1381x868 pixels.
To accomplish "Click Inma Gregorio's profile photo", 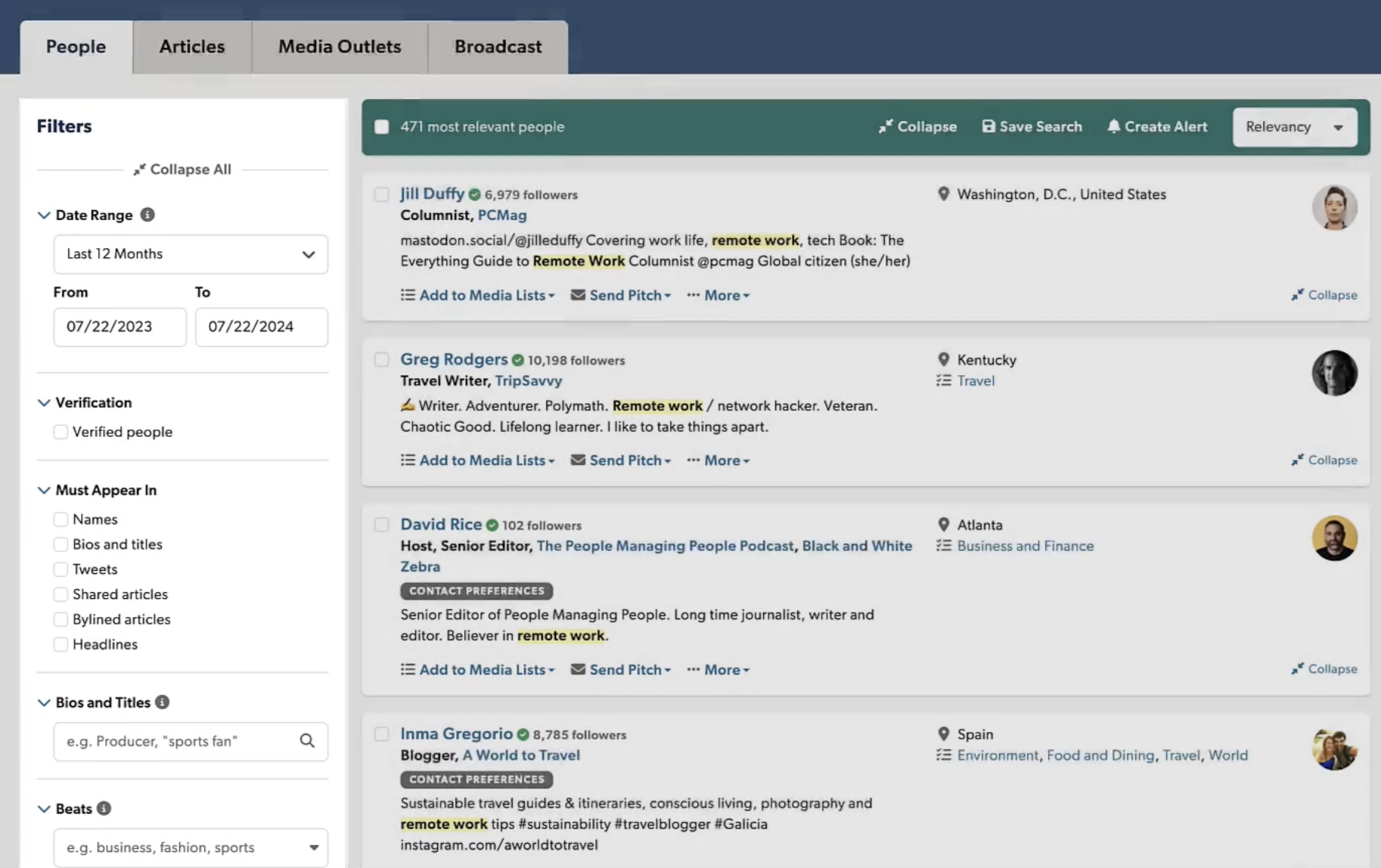I will pyautogui.click(x=1334, y=749).
